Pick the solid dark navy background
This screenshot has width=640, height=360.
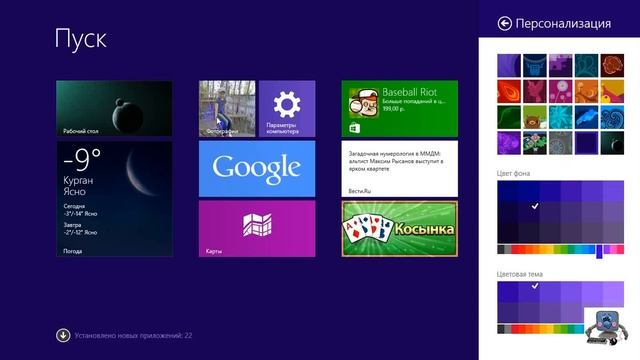point(587,143)
